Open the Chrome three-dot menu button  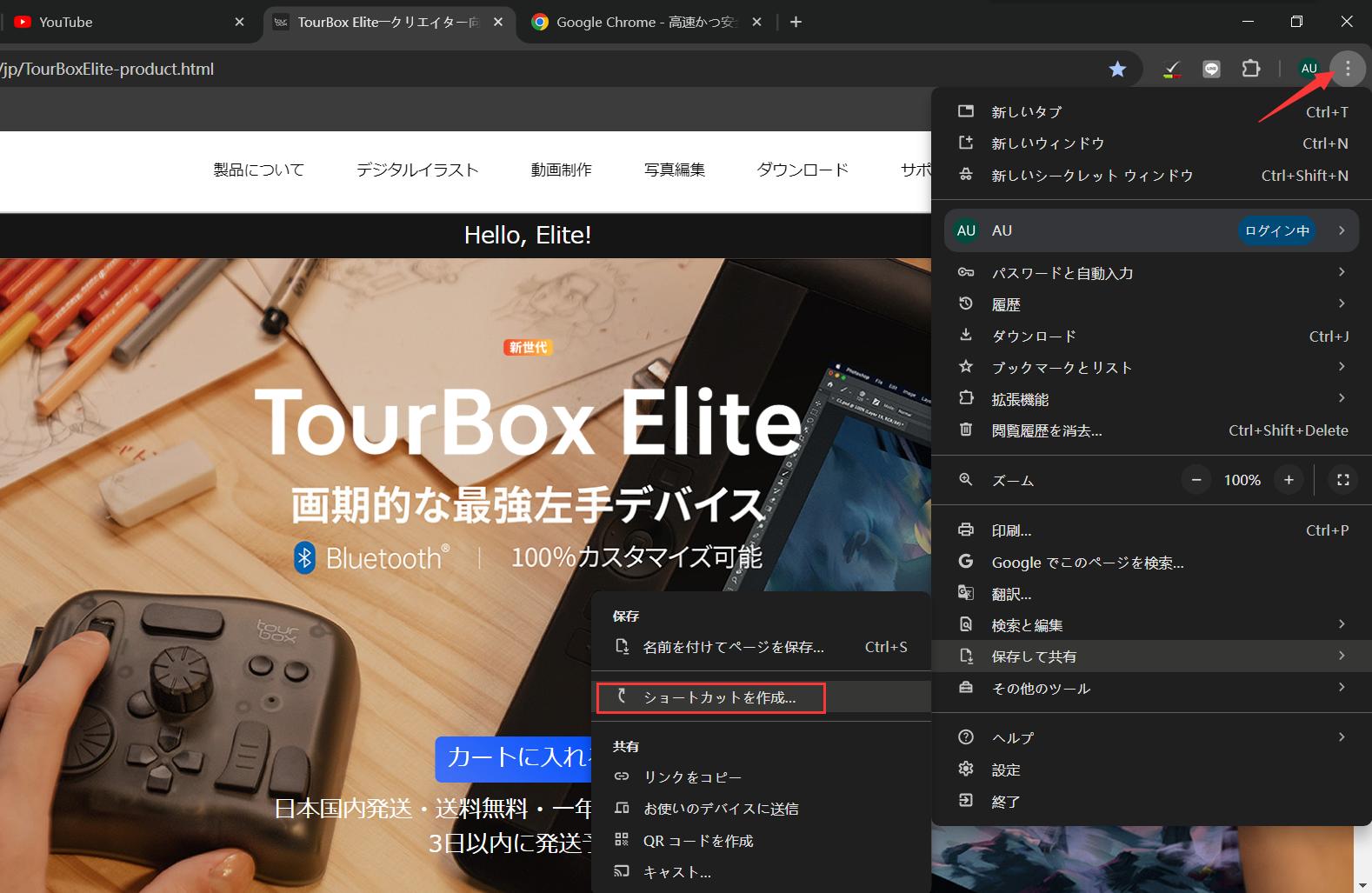1348,68
